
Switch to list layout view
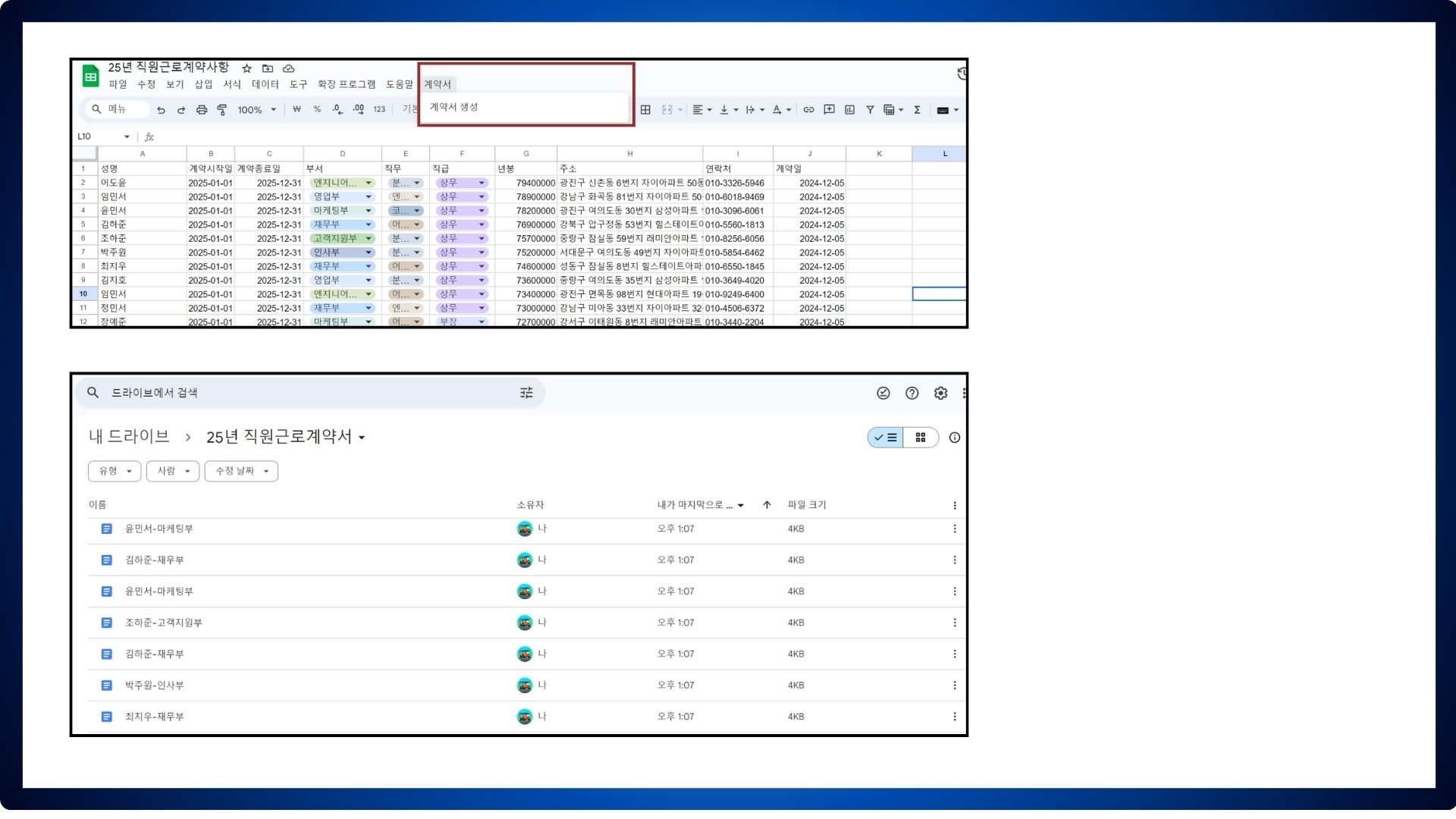coord(886,438)
